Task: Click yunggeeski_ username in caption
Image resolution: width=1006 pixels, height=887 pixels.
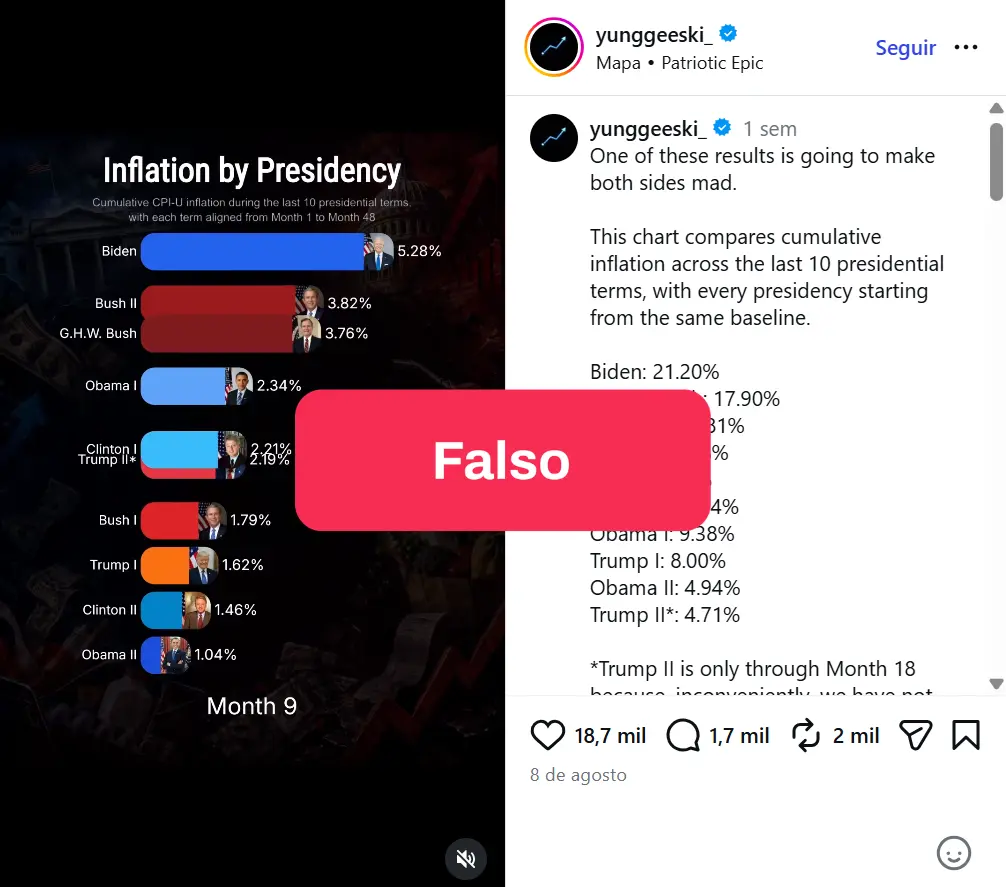Action: (648, 129)
